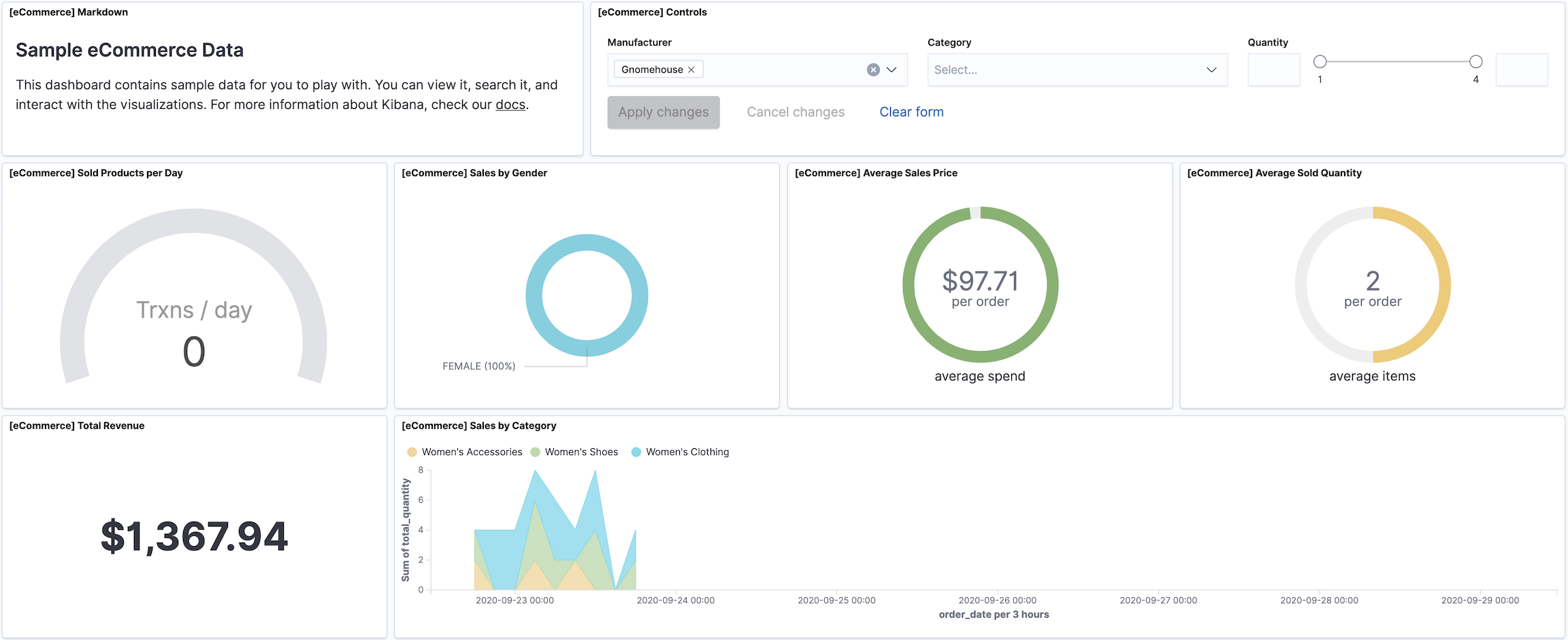Click the average spend green gauge ring
Viewport: 1568px width, 640px height.
[912, 286]
